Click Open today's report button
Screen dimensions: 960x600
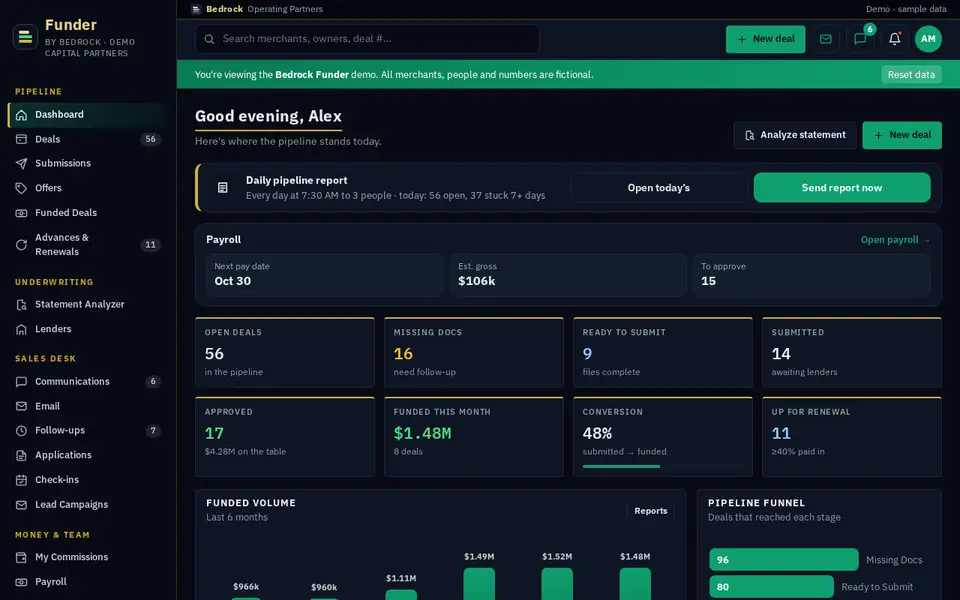[659, 188]
